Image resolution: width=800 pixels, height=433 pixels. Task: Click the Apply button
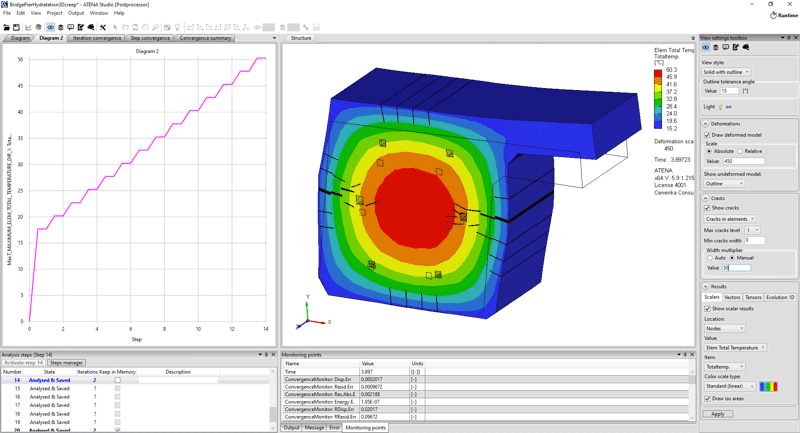(x=718, y=414)
